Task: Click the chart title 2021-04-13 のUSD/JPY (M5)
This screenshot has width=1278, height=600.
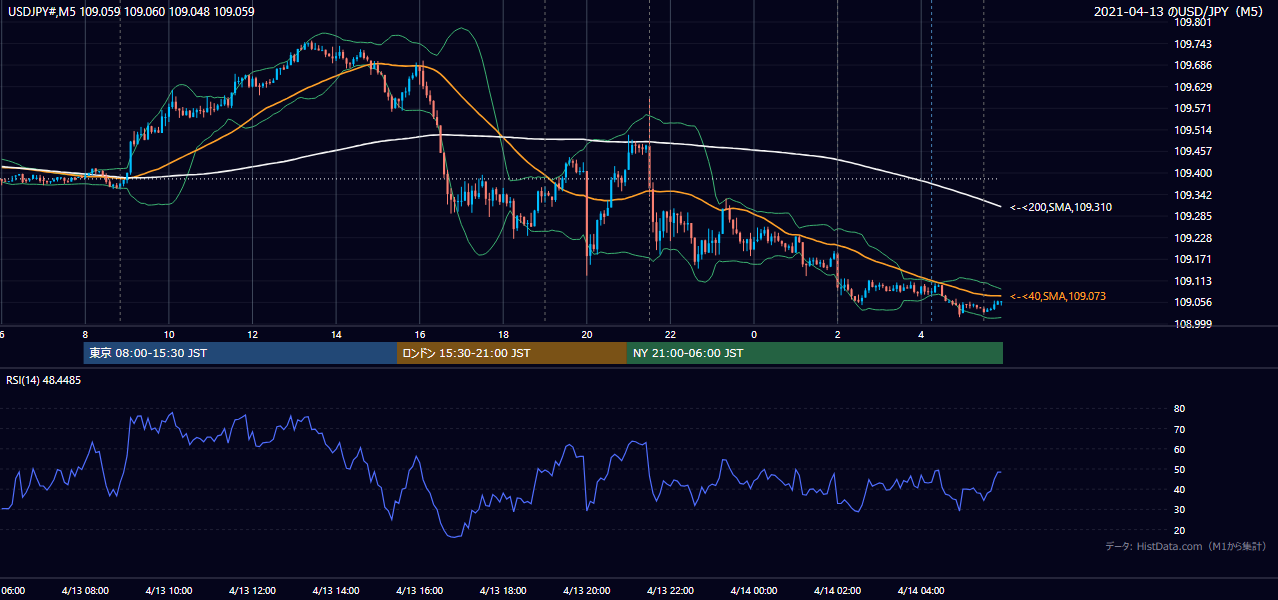Action: (x=1180, y=12)
